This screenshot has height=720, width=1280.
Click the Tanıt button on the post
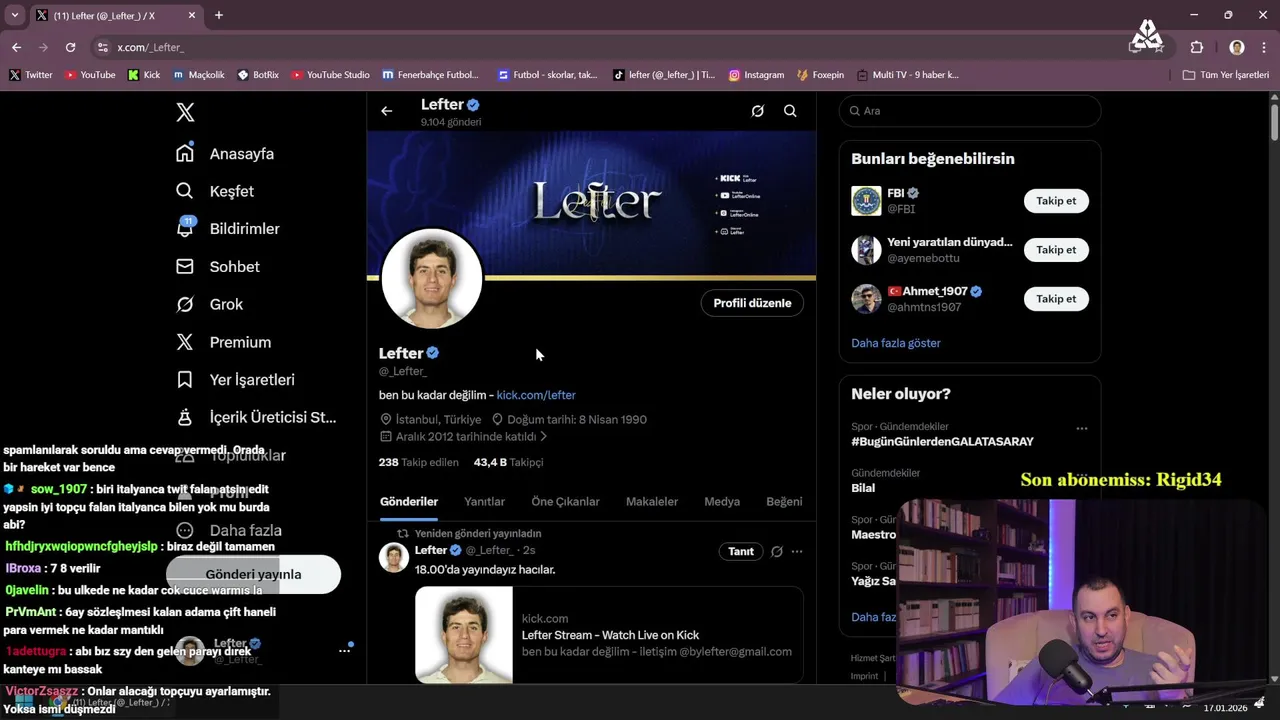[741, 551]
